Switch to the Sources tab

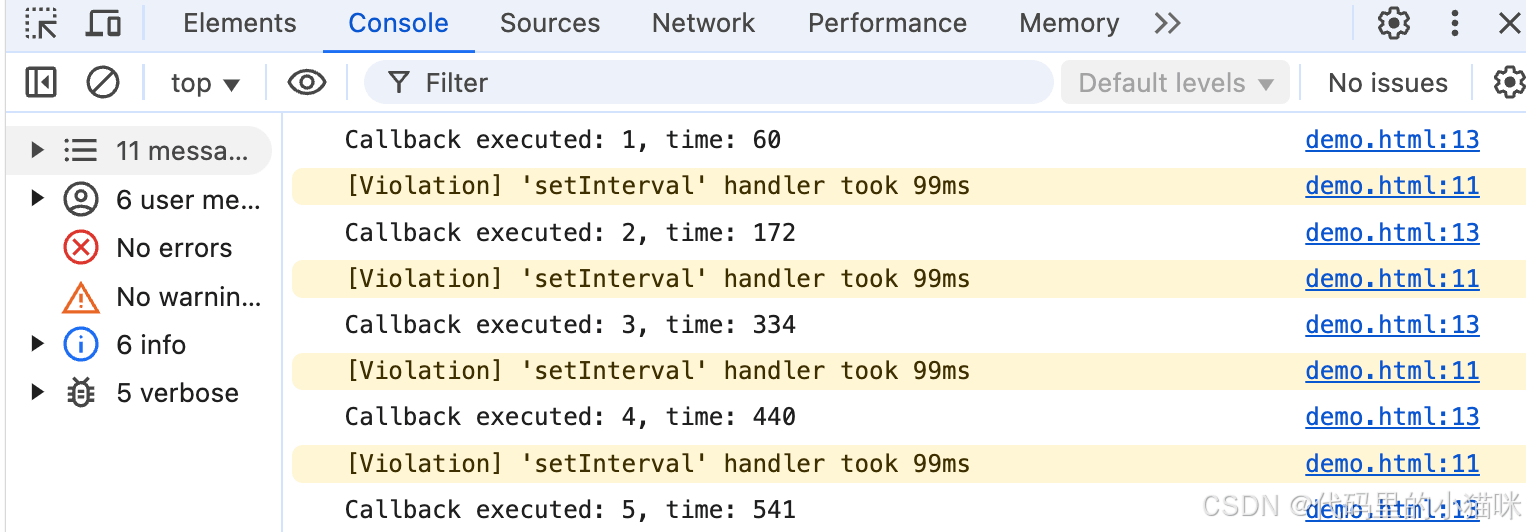click(550, 23)
